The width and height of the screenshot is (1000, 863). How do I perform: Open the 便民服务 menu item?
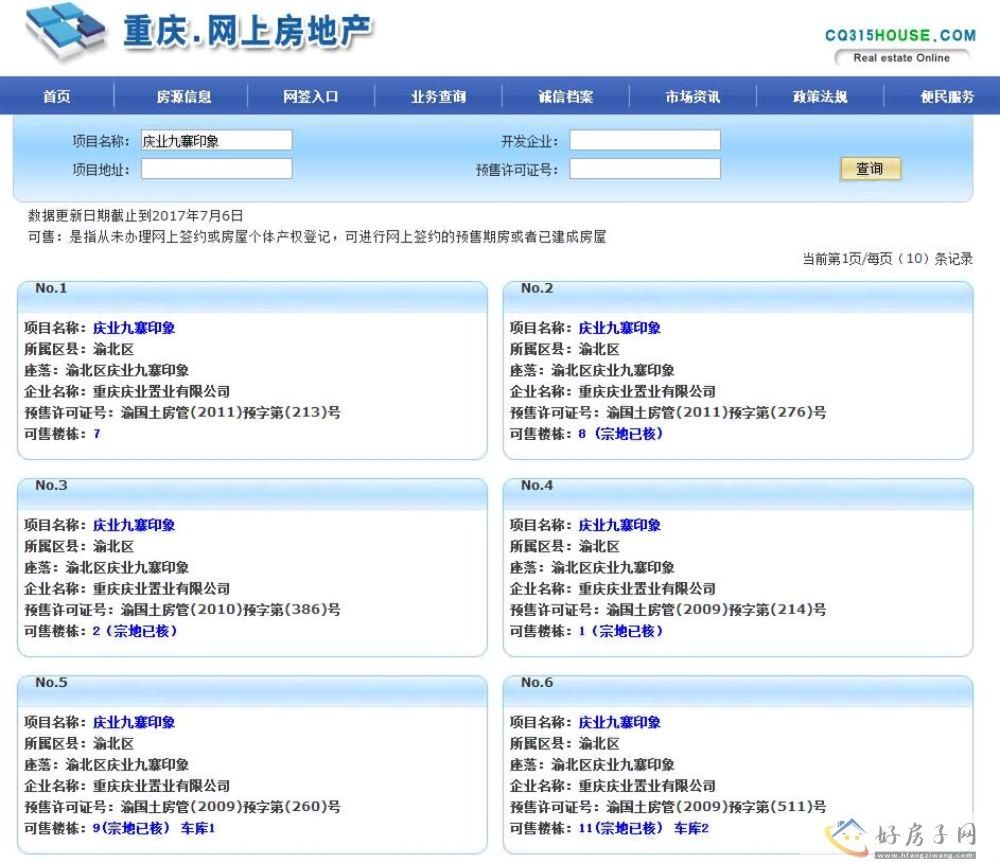point(947,96)
